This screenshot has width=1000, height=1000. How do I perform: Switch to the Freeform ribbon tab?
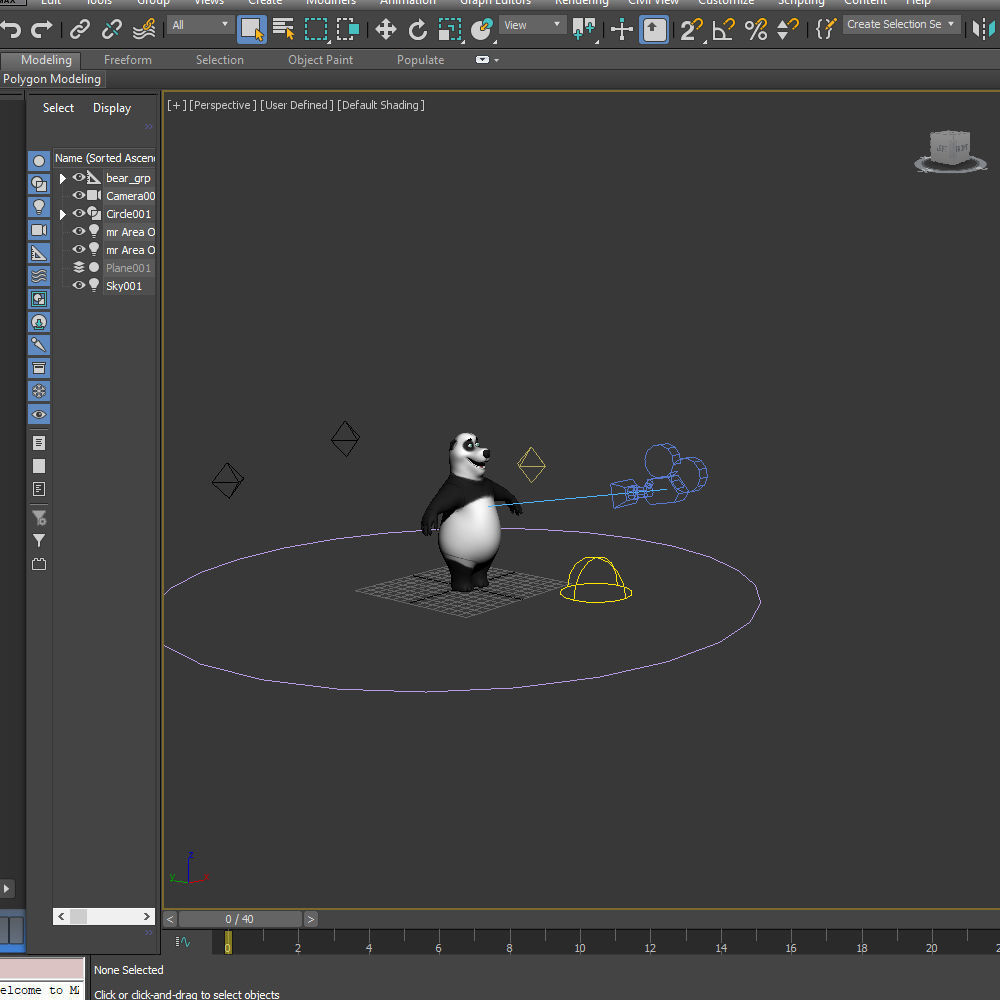128,60
